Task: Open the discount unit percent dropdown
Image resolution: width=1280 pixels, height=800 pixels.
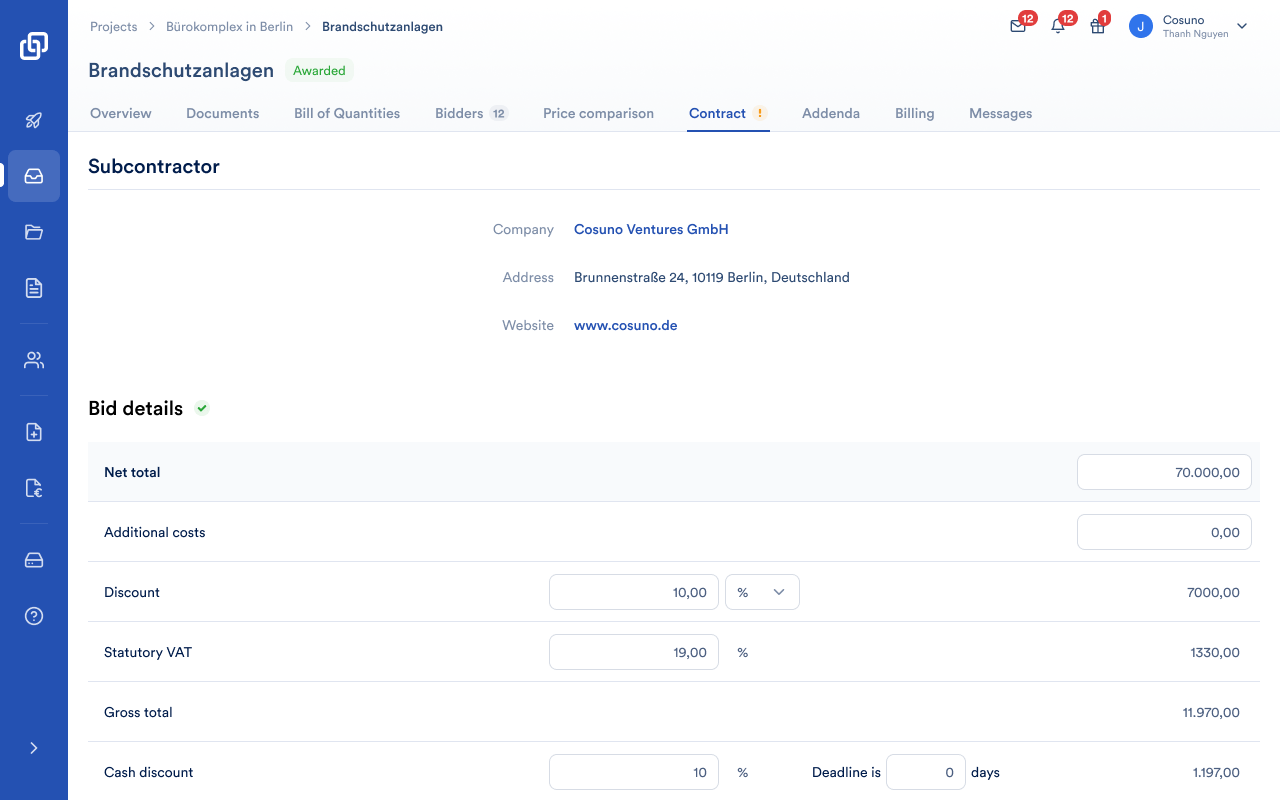Action: point(762,592)
